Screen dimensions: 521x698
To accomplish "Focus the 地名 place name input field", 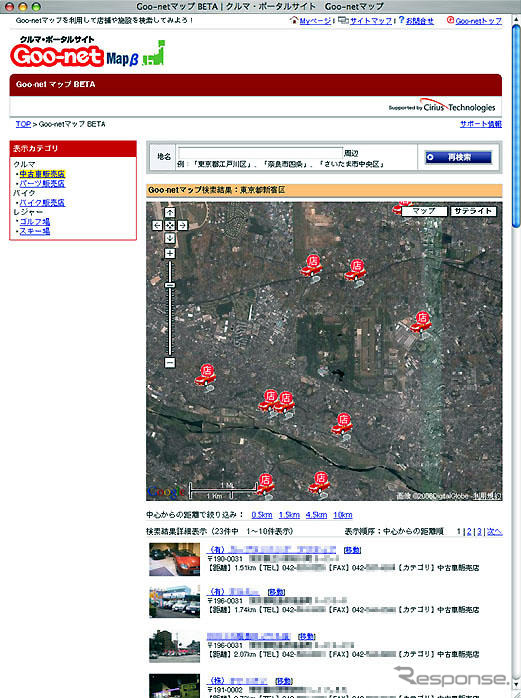I will coord(260,153).
